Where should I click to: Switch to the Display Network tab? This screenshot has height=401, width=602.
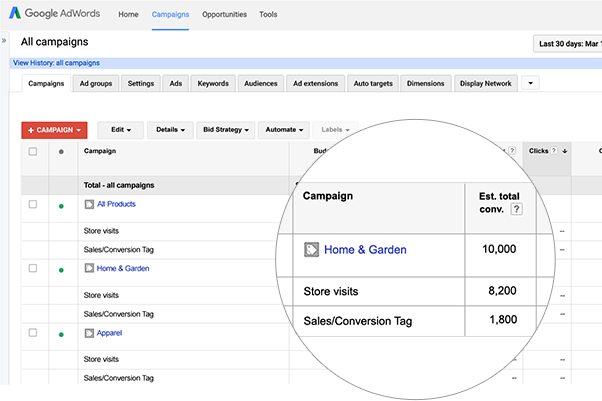[x=486, y=83]
